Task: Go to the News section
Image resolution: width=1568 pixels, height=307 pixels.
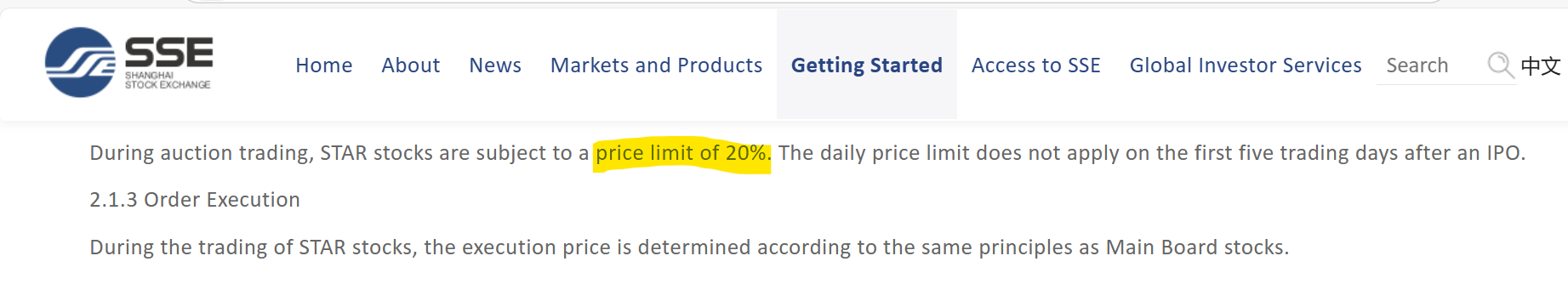Action: tap(495, 65)
